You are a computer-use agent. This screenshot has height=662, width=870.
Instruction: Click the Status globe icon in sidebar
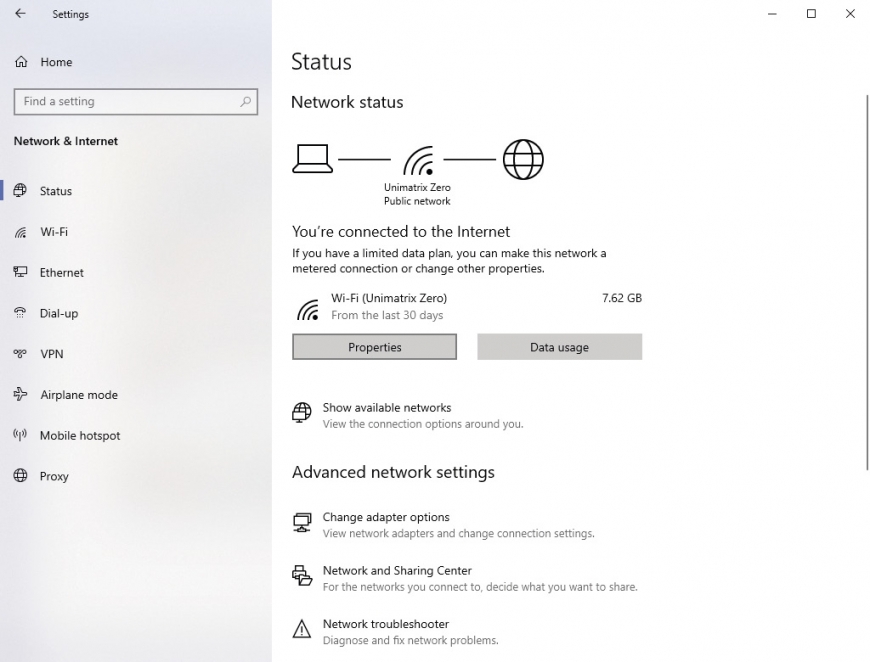click(x=20, y=190)
